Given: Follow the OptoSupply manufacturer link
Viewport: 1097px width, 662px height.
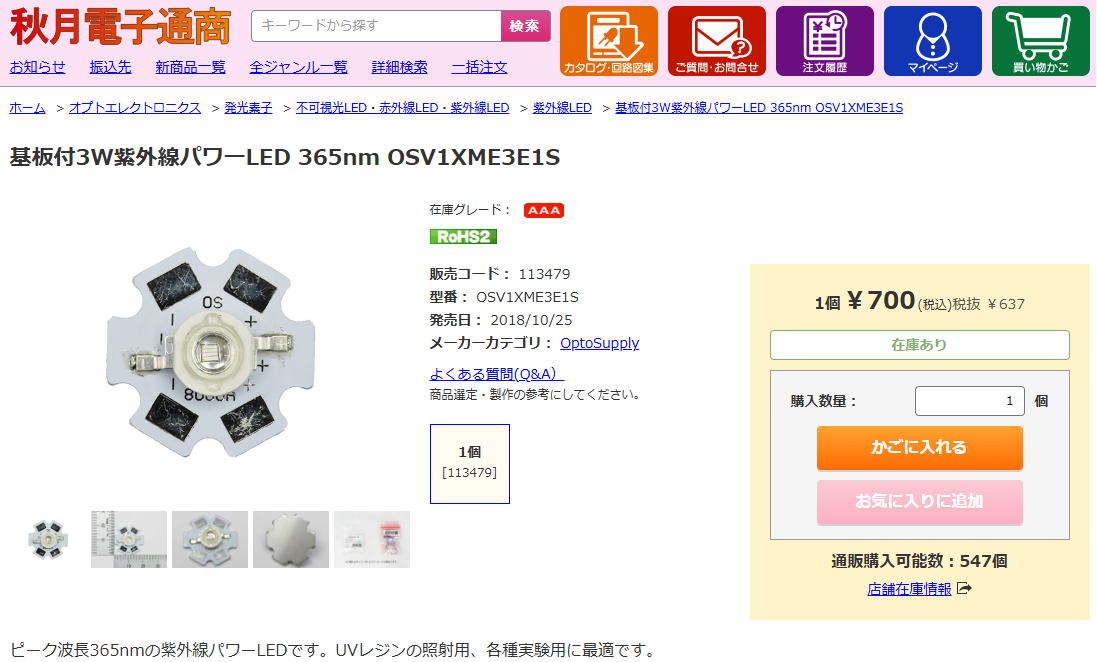Looking at the screenshot, I should pos(600,343).
